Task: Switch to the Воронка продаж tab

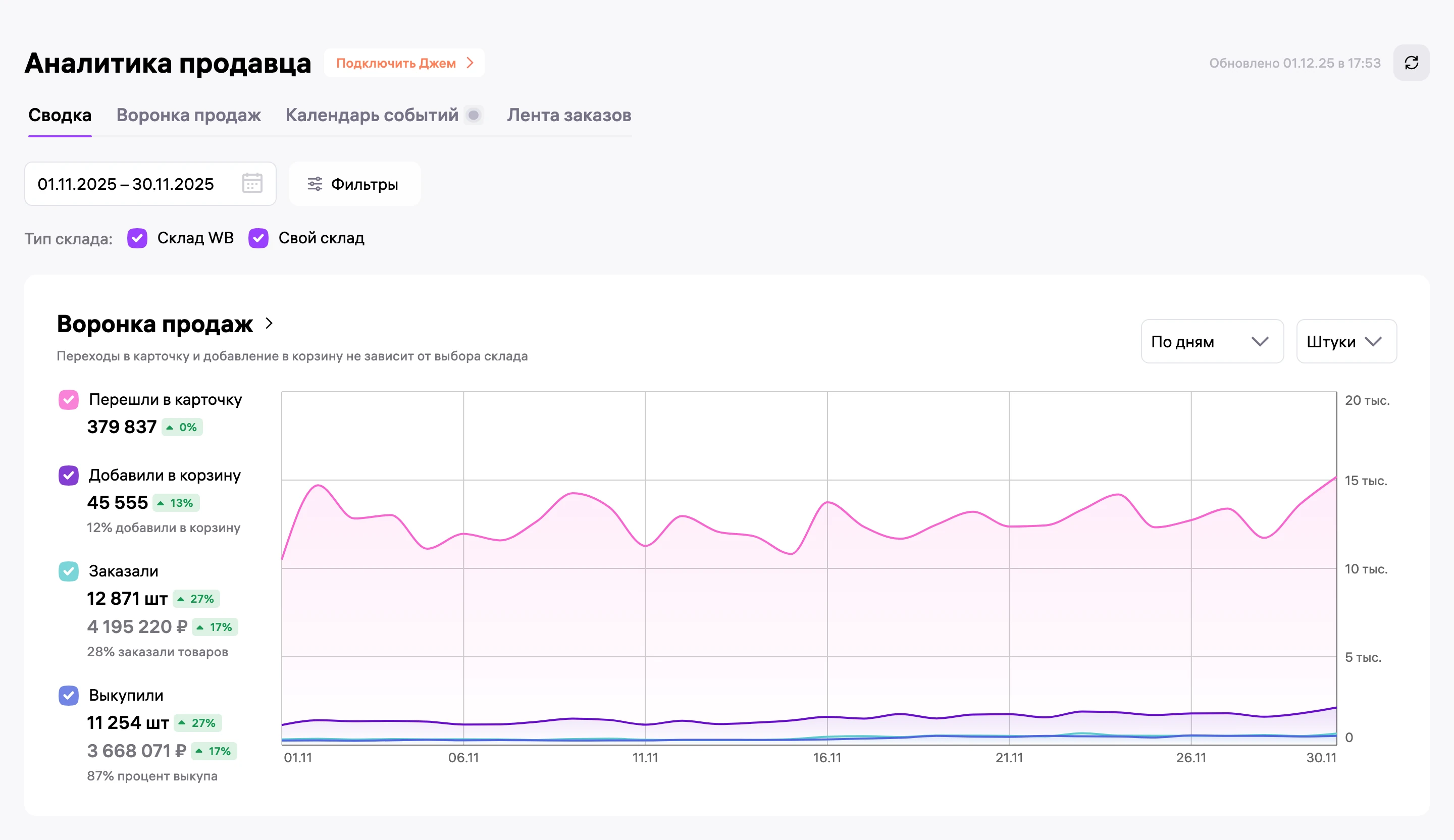Action: [189, 116]
